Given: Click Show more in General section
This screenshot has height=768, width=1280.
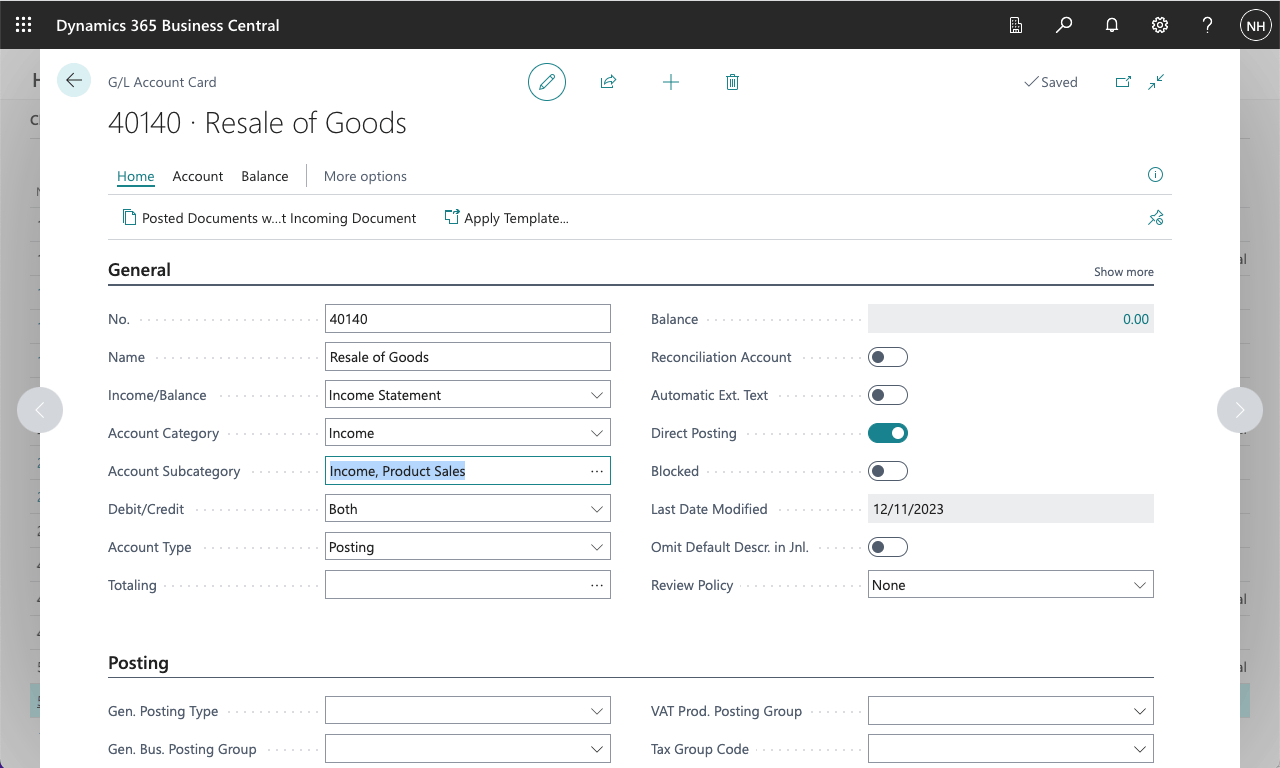Looking at the screenshot, I should 1123,272.
